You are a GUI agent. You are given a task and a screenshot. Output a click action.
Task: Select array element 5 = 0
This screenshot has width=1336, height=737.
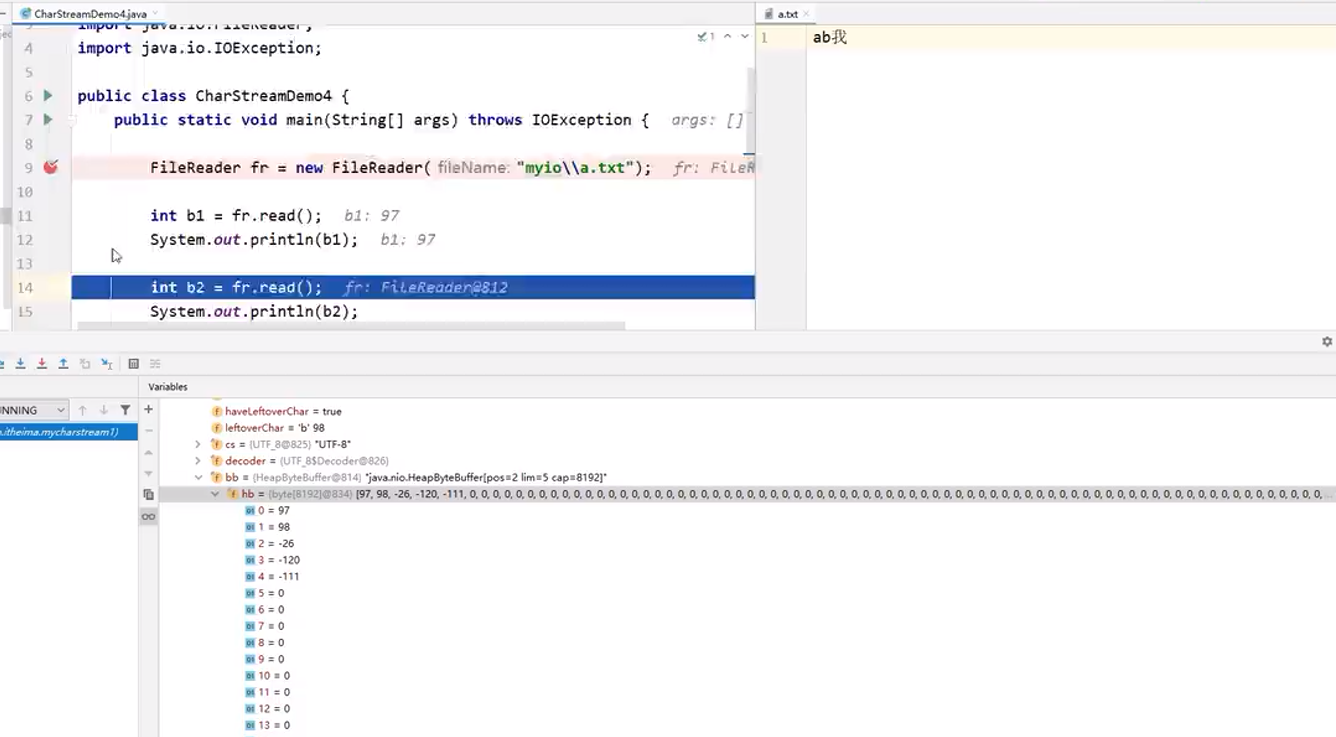click(x=265, y=593)
